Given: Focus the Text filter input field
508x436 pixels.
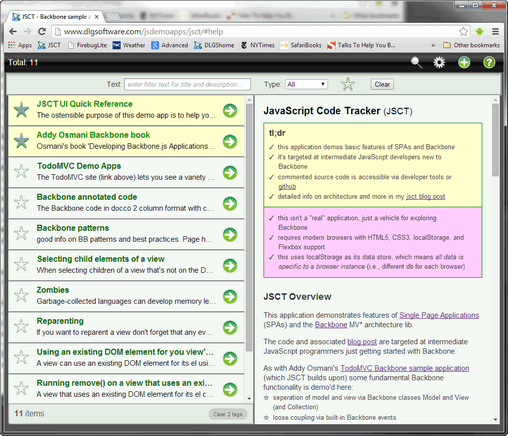Looking at the screenshot, I should 187,84.
